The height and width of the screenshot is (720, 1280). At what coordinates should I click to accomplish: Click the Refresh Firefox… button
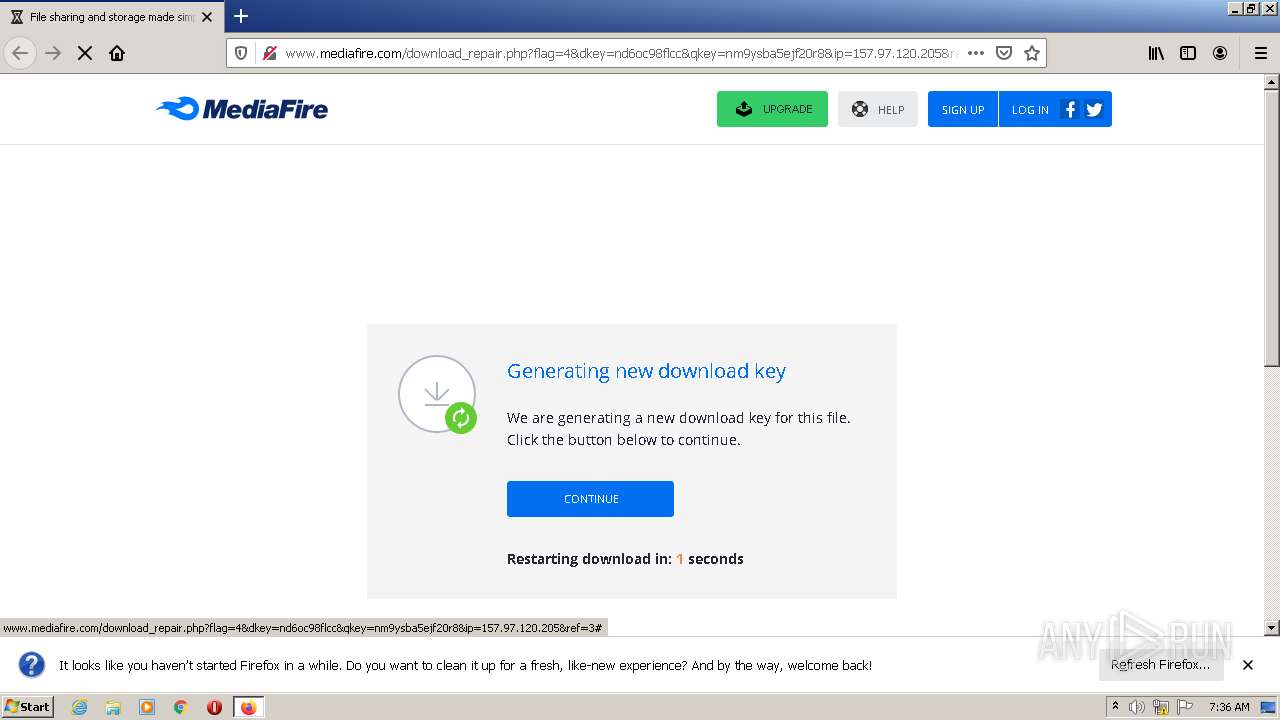click(x=1160, y=665)
